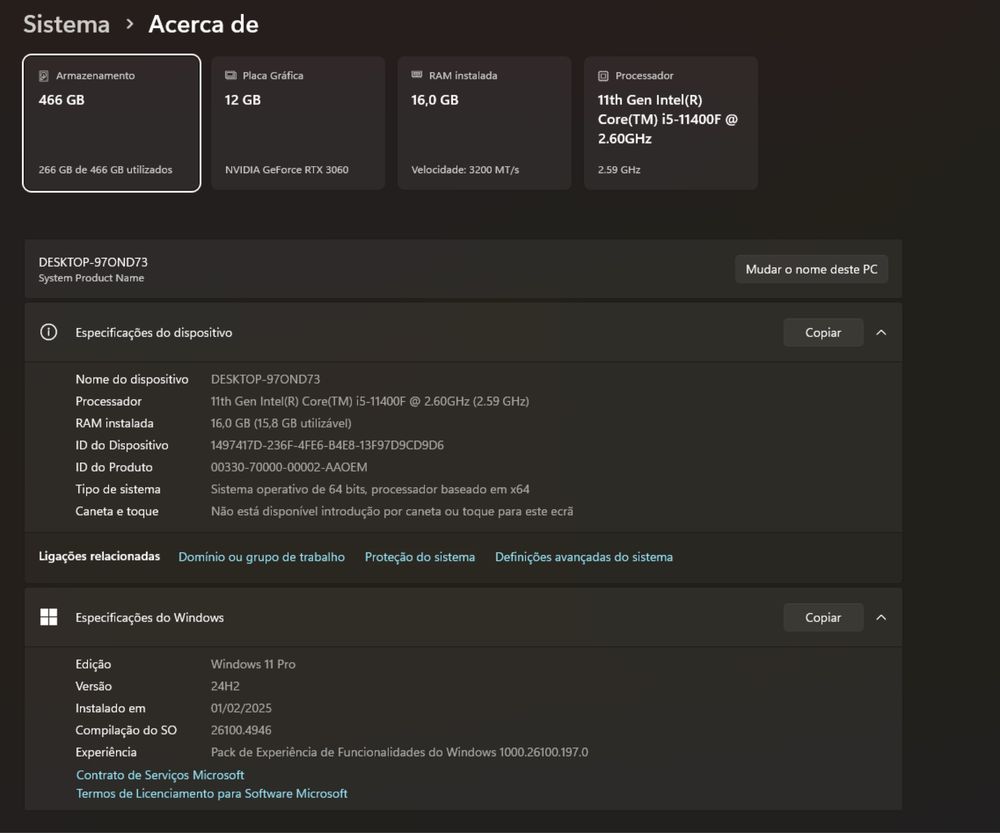
Task: Open Domínio ou grupo de trabalho
Action: (261, 557)
